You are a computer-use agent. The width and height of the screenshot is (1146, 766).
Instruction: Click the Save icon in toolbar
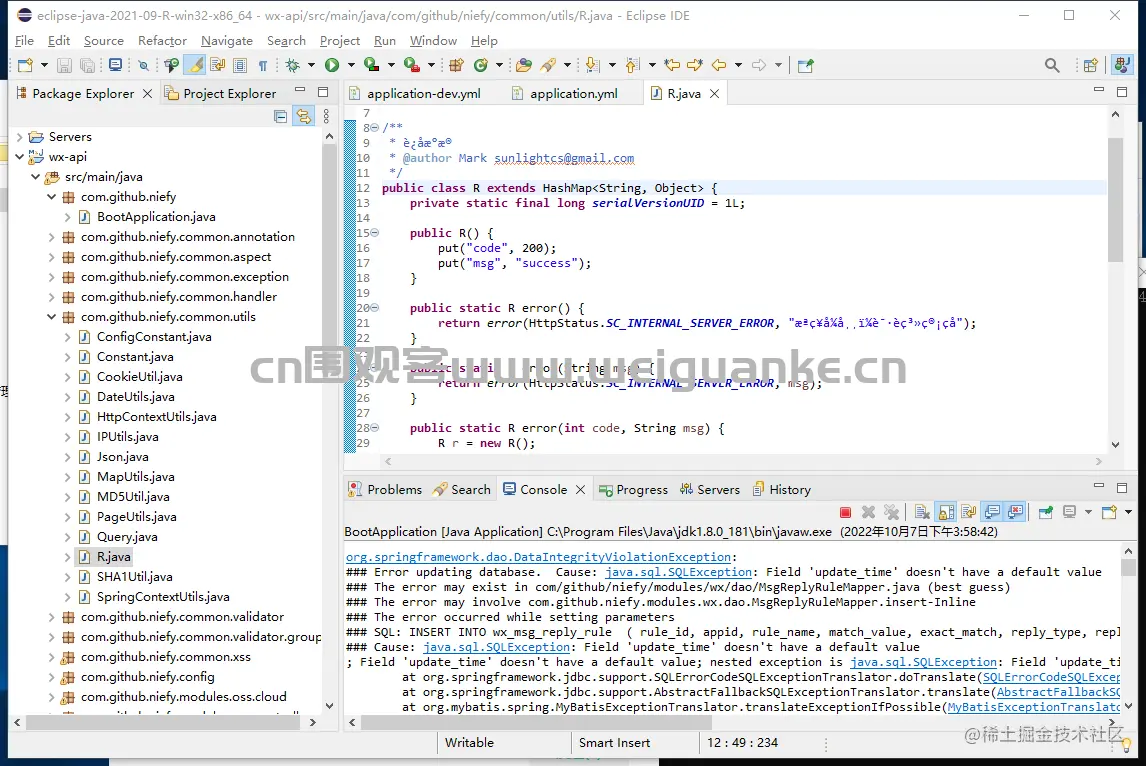(x=64, y=65)
